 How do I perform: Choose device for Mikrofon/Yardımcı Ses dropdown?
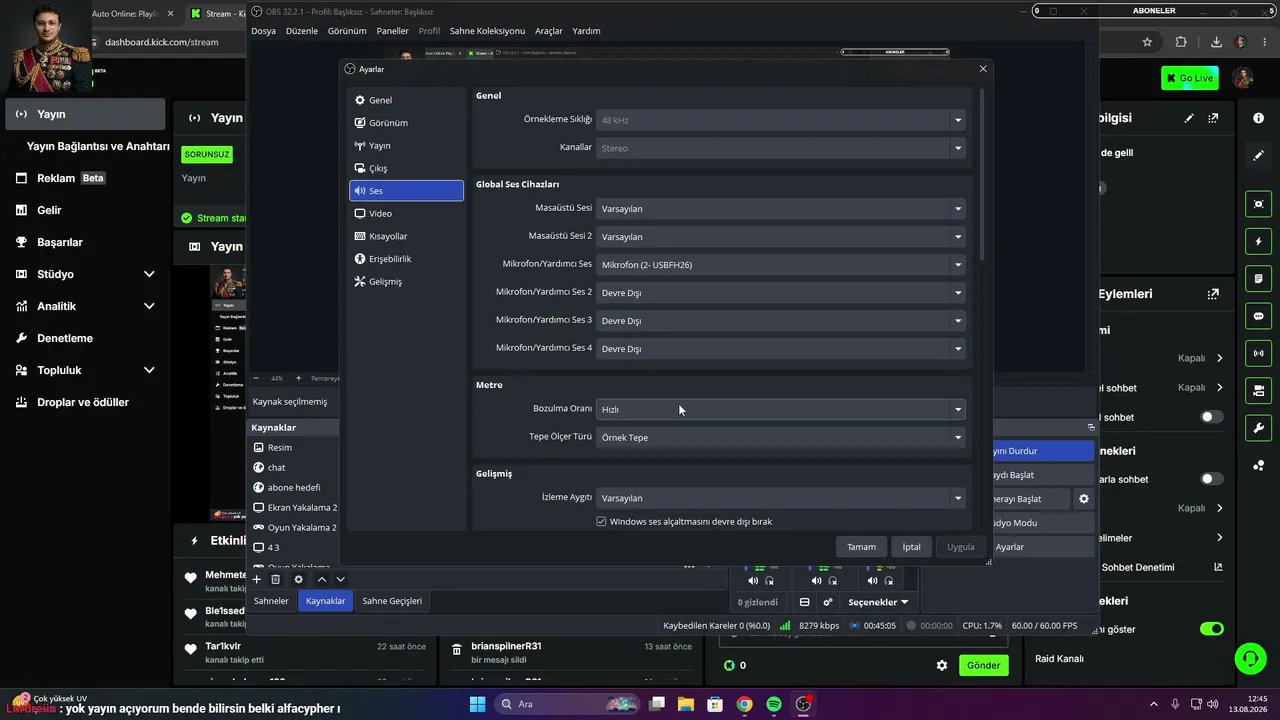(781, 265)
